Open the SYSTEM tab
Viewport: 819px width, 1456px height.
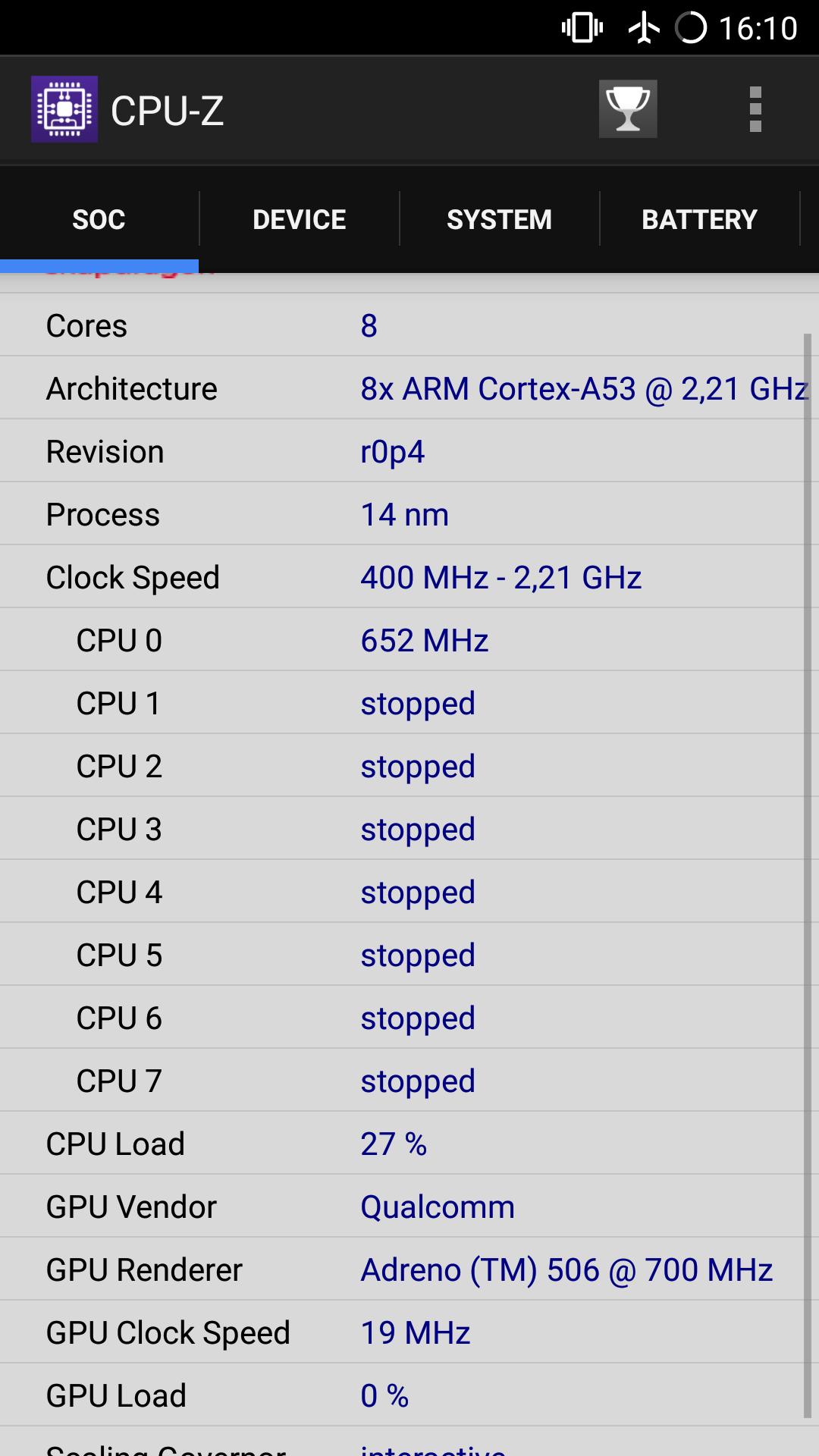[x=499, y=220]
